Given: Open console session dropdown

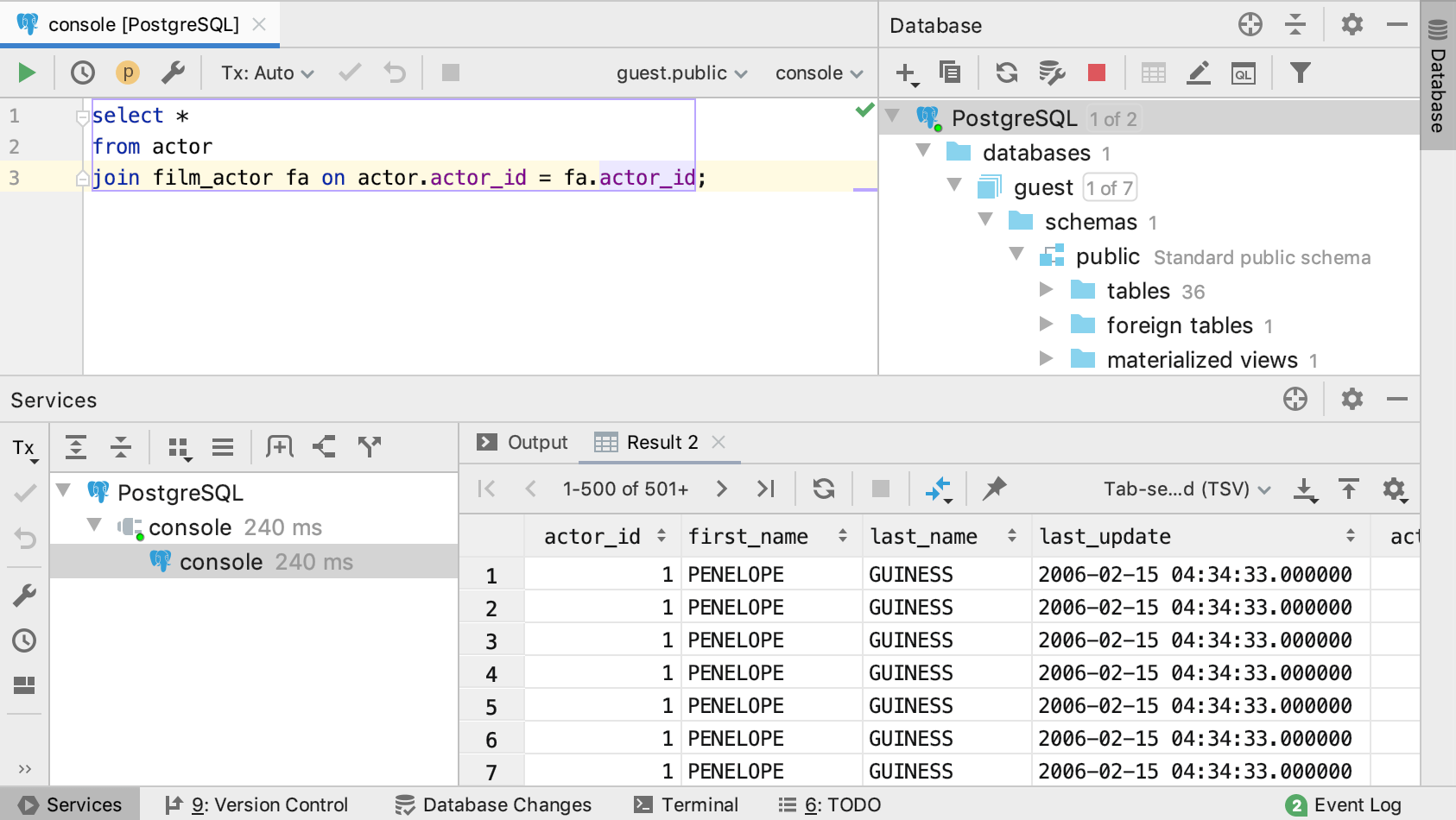Looking at the screenshot, I should 819,73.
